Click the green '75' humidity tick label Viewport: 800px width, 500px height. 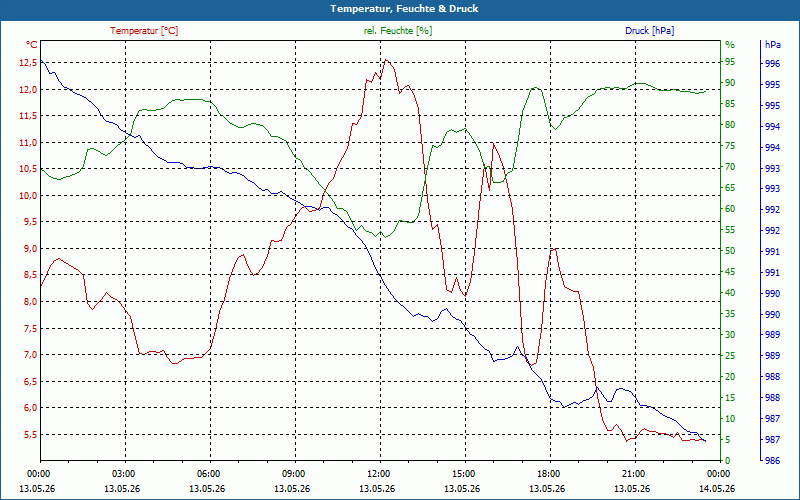coord(730,146)
